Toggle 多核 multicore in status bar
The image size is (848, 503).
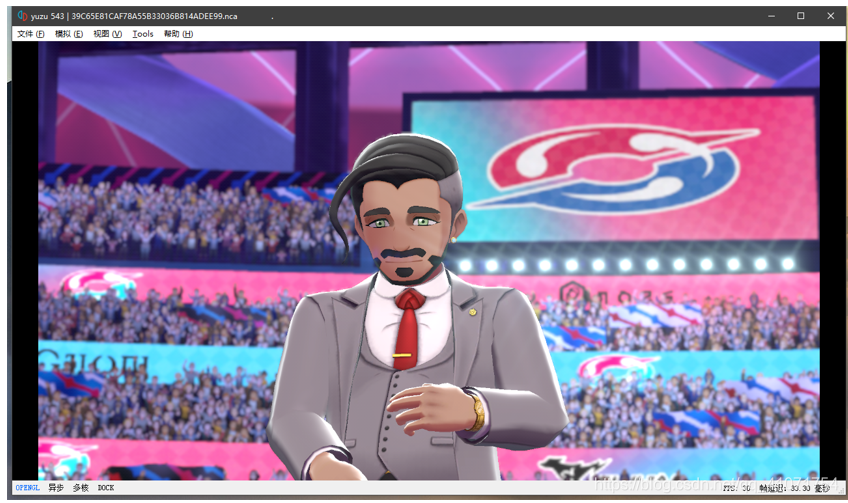click(x=81, y=488)
